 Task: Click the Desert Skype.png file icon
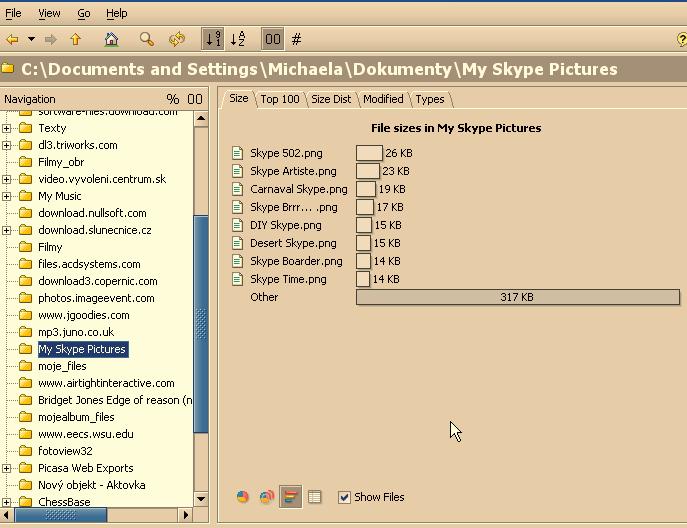coord(237,243)
